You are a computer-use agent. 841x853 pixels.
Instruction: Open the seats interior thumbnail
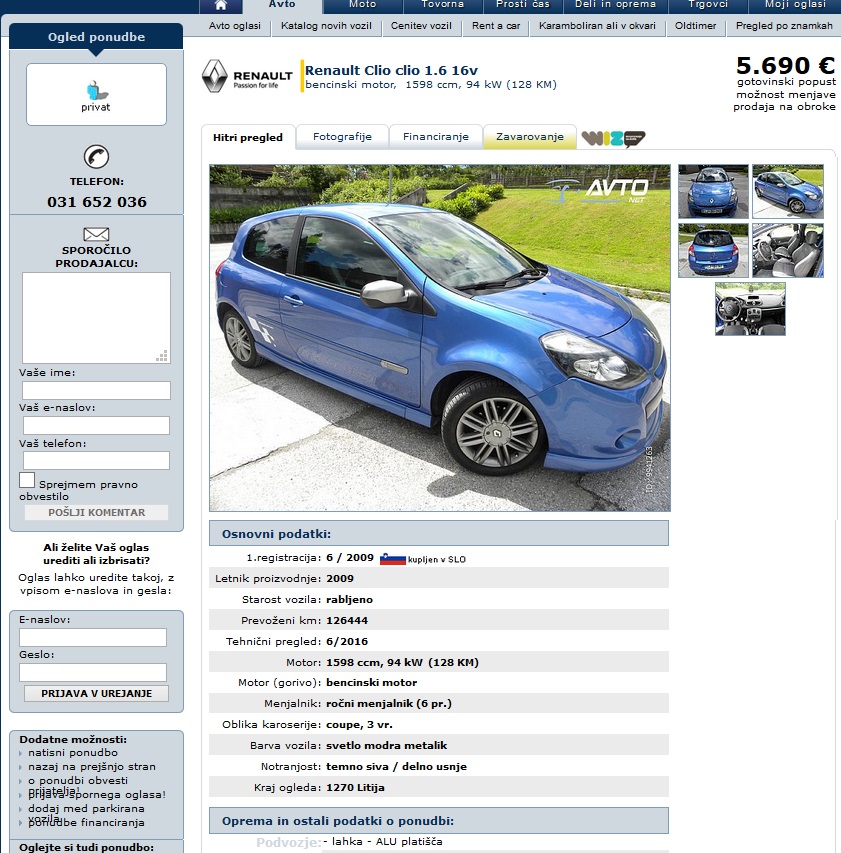click(788, 250)
